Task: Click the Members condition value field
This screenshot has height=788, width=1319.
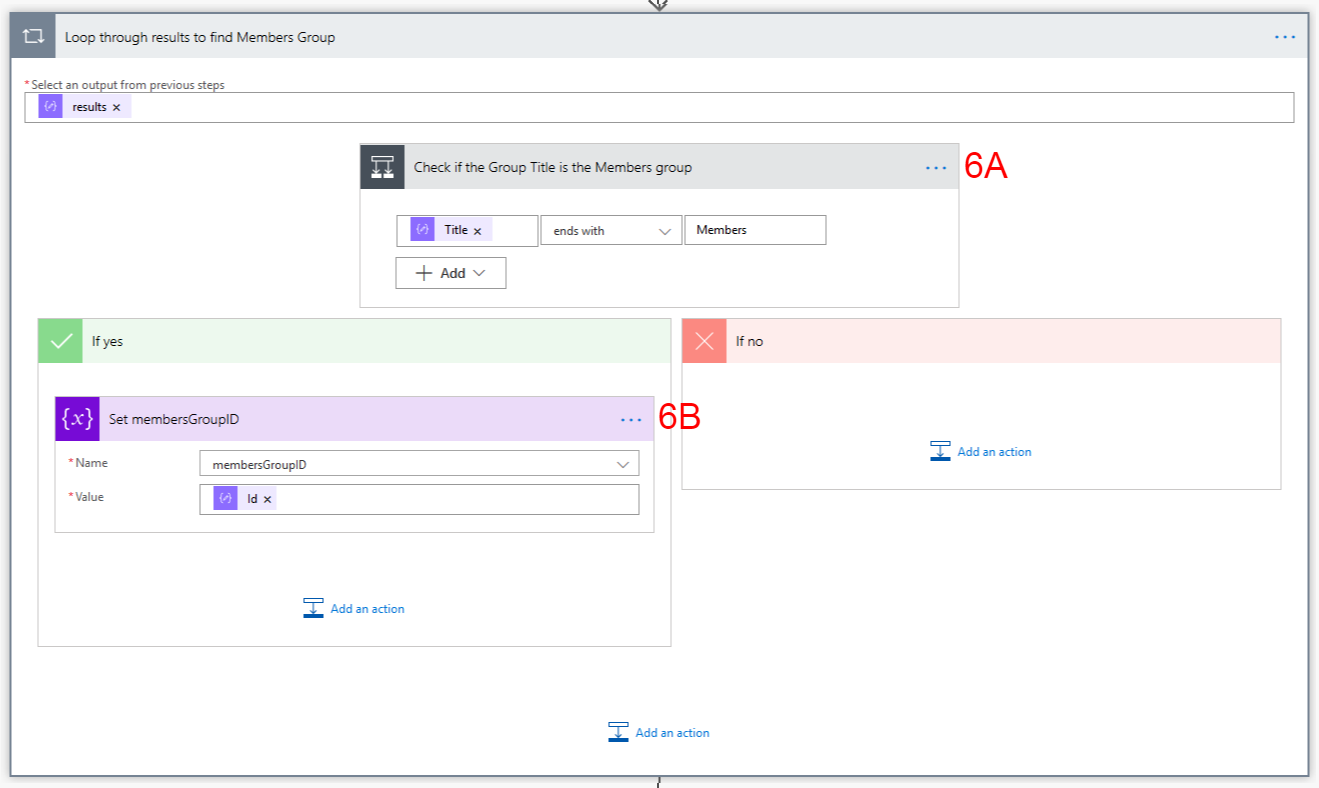Action: (x=755, y=229)
